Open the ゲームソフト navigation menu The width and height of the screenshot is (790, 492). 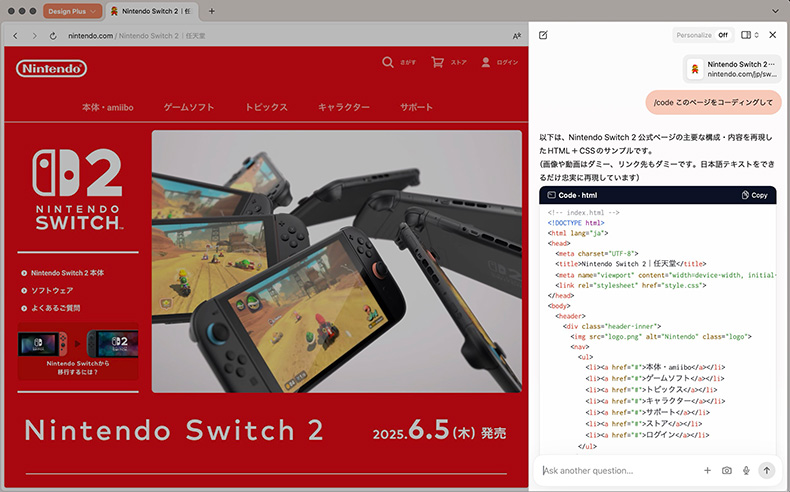pos(189,107)
